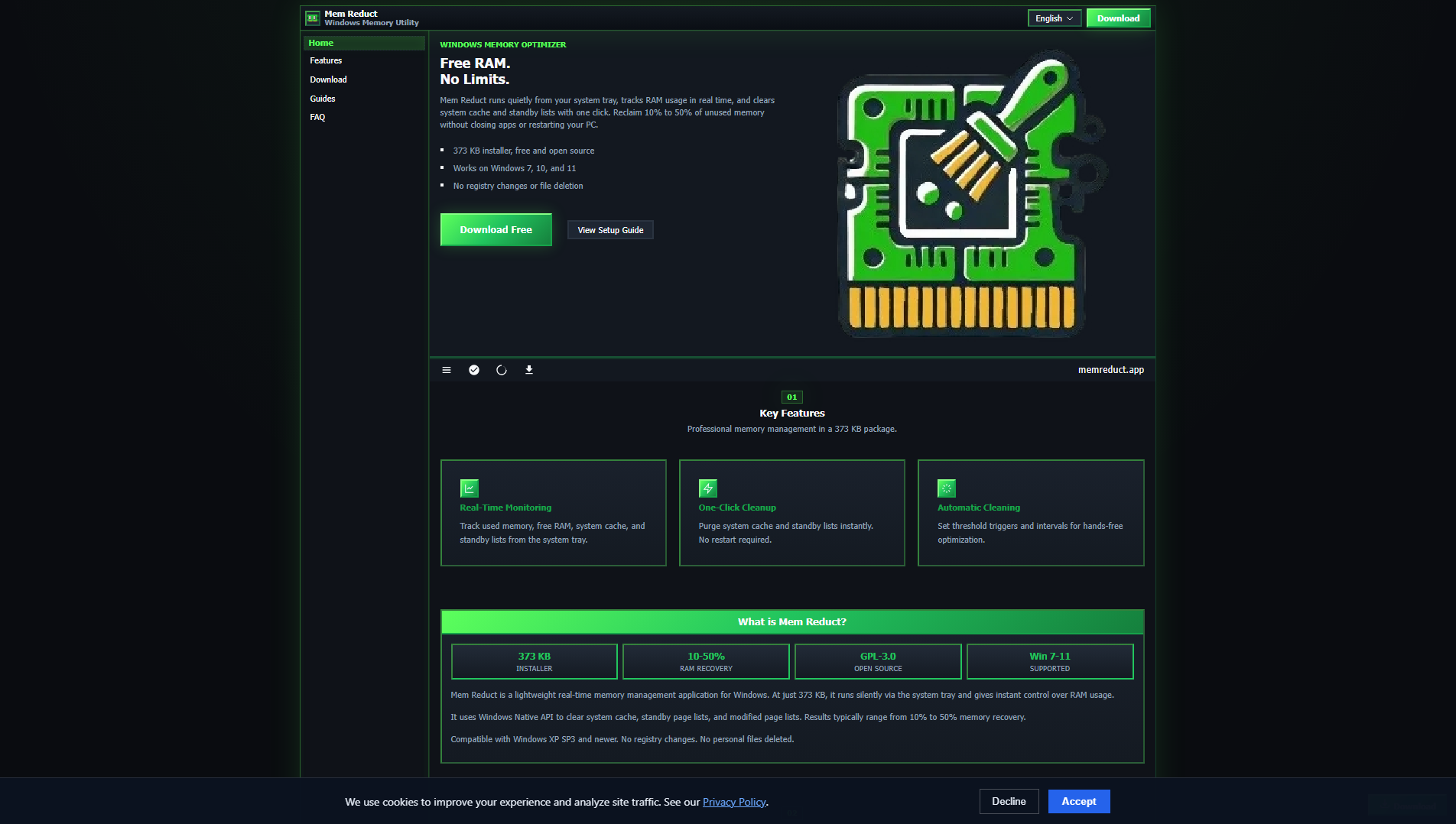
Task: Click the 373 KB Installer stat box
Action: click(535, 661)
